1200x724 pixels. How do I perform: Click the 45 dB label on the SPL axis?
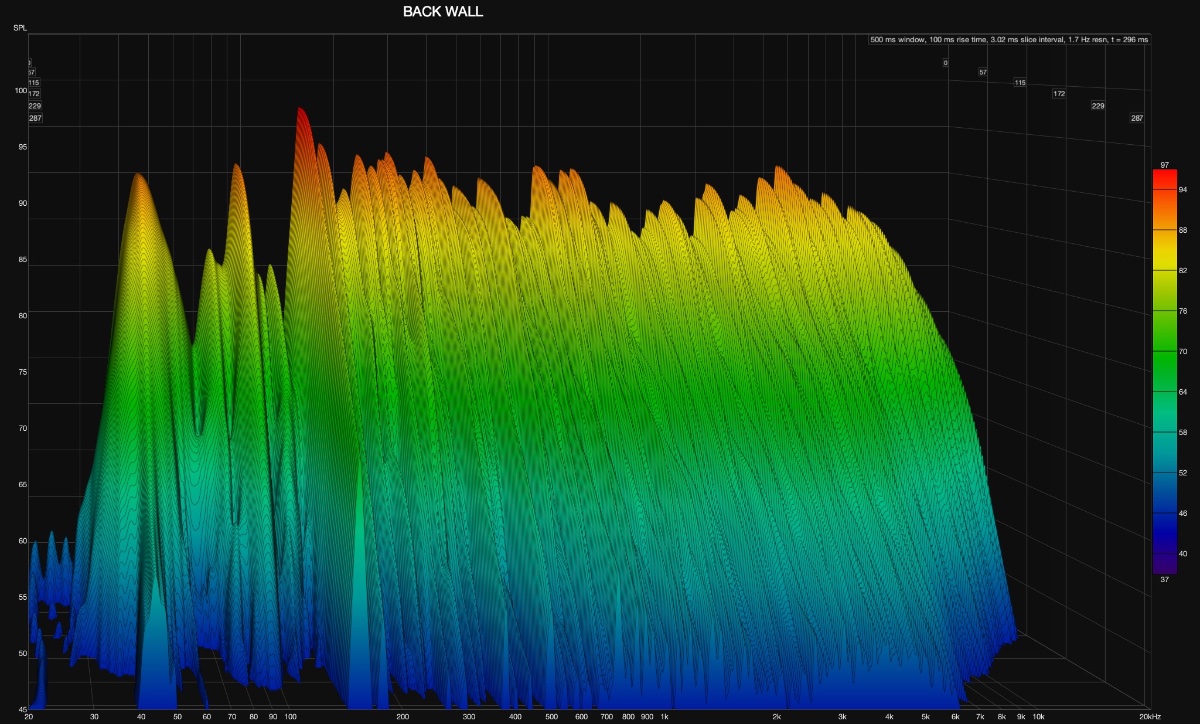20,709
